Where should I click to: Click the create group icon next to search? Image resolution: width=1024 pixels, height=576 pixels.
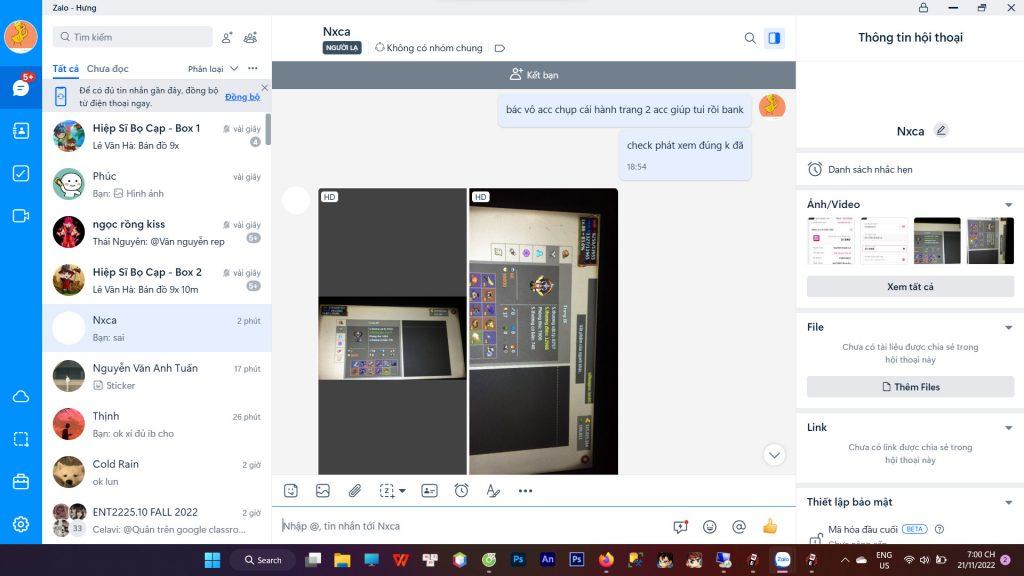(x=250, y=37)
